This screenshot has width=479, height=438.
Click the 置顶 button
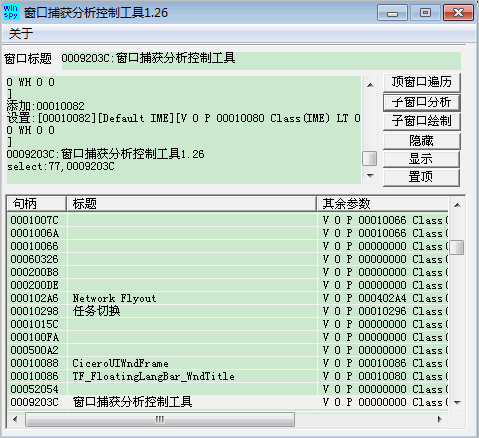(421, 177)
